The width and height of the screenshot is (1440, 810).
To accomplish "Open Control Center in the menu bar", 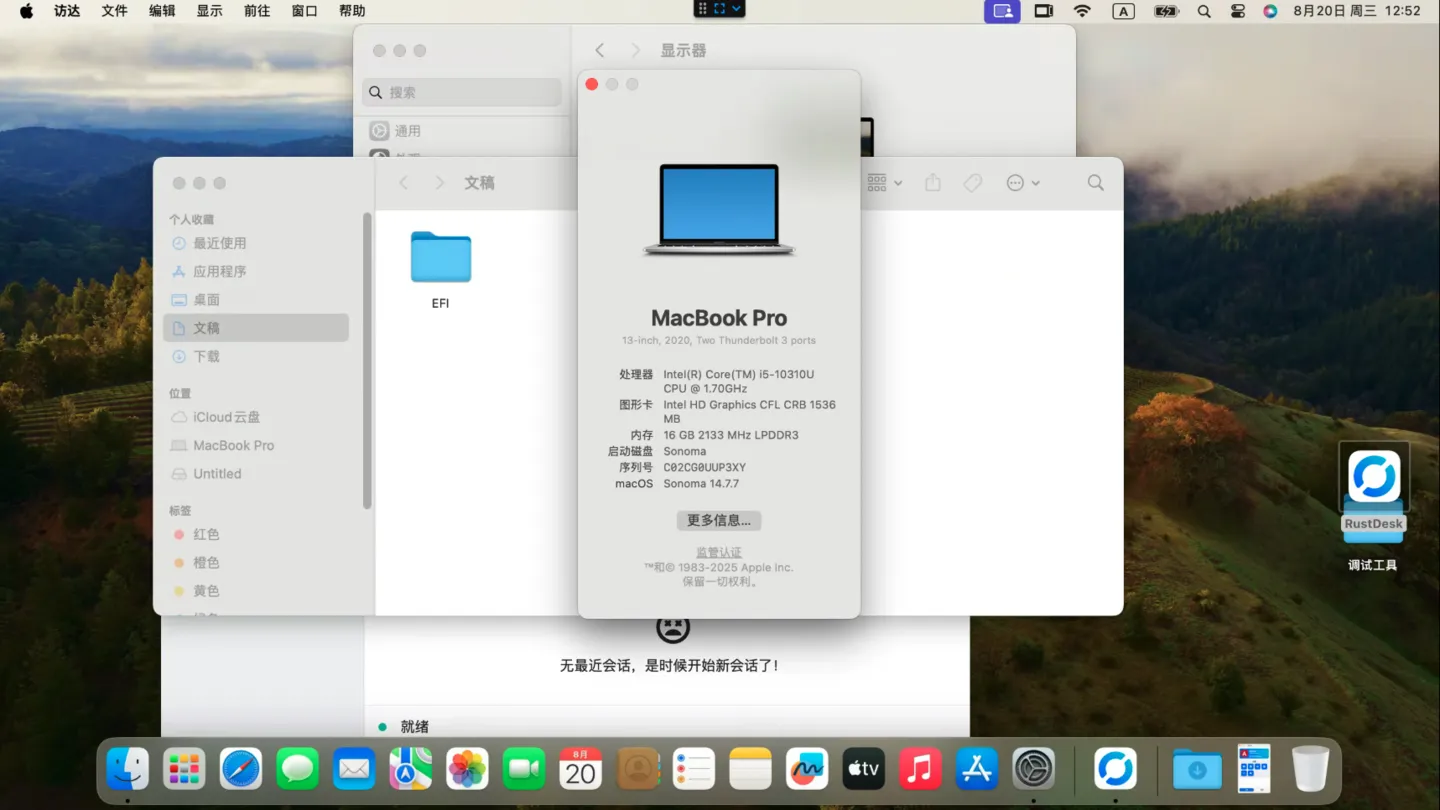I will pos(1238,11).
